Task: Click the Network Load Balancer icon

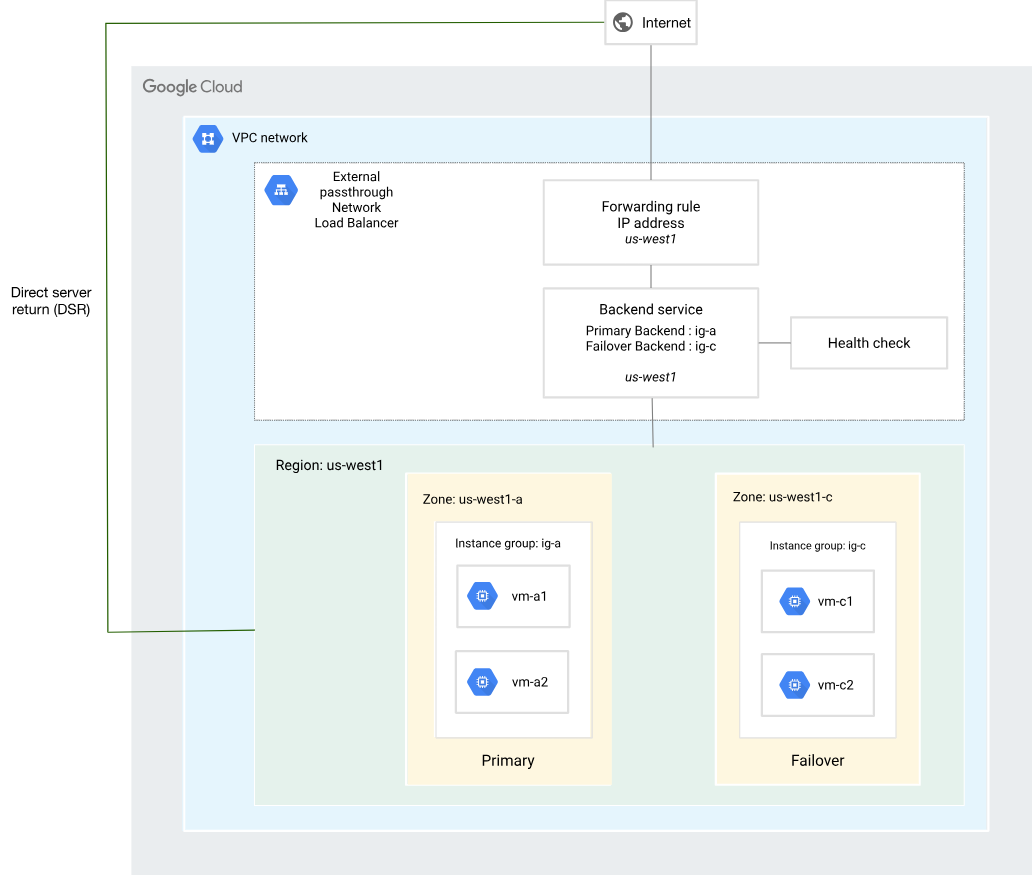Action: [x=281, y=190]
